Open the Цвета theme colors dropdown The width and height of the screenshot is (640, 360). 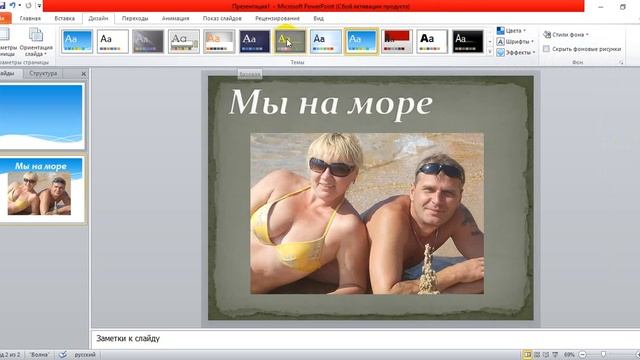point(511,31)
